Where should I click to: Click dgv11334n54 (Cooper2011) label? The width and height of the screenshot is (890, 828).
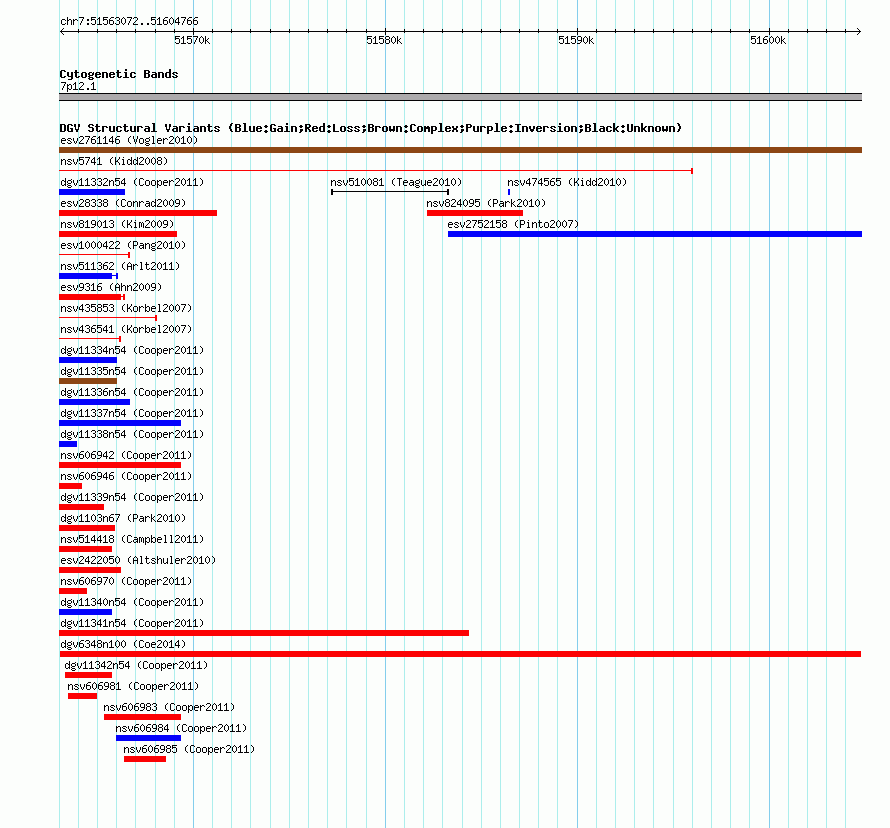pos(132,350)
